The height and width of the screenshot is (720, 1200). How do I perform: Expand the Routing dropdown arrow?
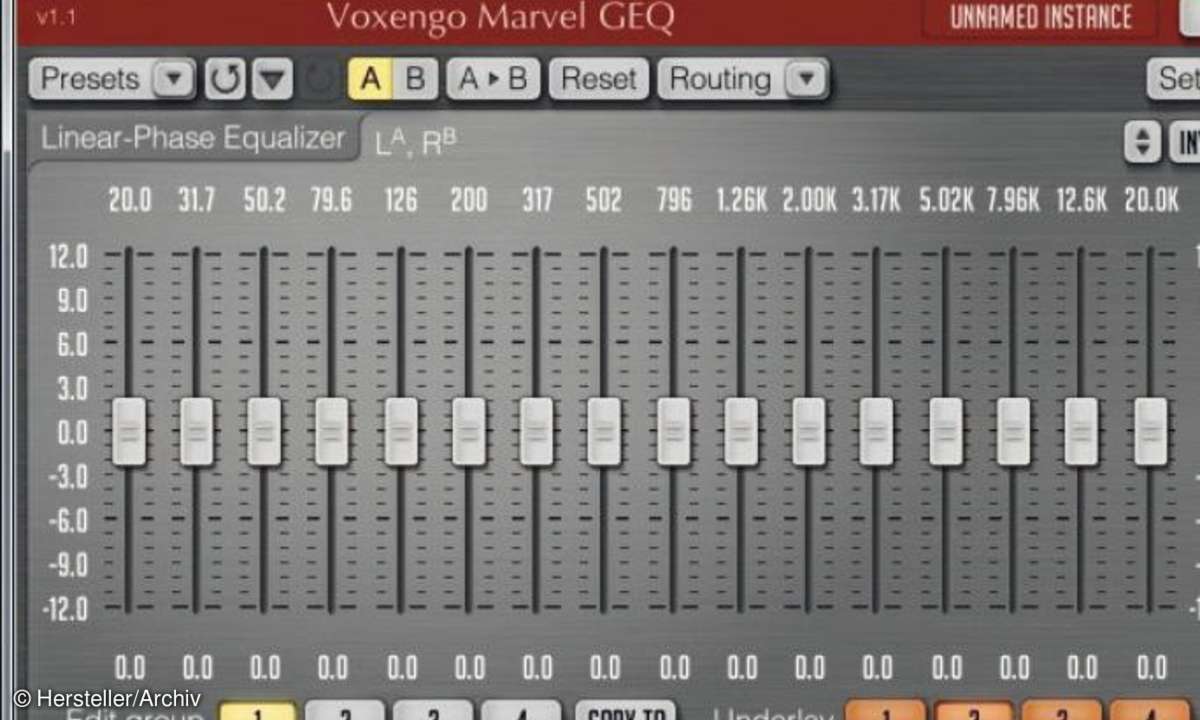[807, 79]
